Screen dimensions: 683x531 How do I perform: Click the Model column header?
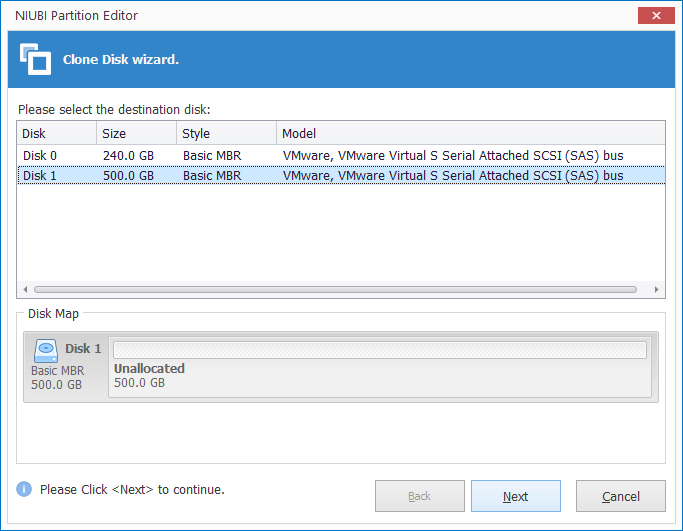click(x=470, y=133)
